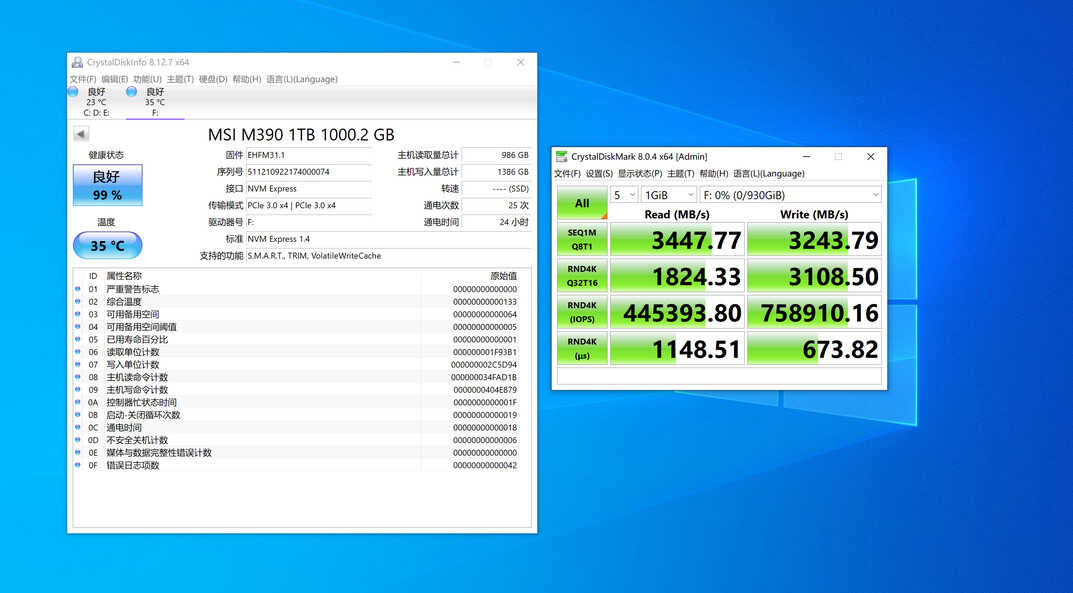Image resolution: width=1073 pixels, height=593 pixels.
Task: Click the 35 °C temperature button
Action: pos(107,246)
